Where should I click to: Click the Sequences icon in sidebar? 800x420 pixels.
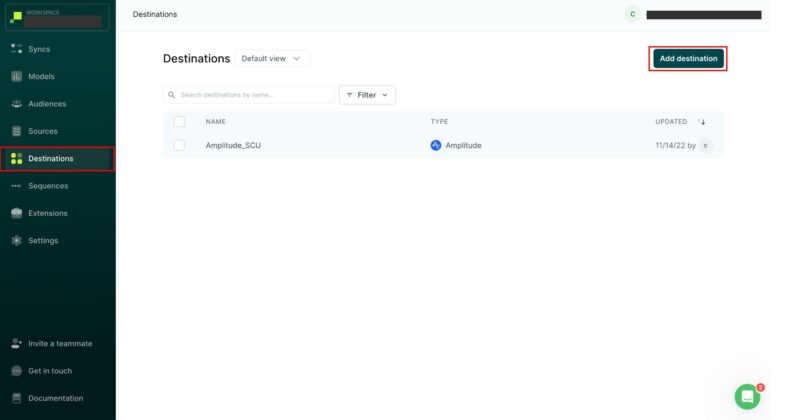16,186
